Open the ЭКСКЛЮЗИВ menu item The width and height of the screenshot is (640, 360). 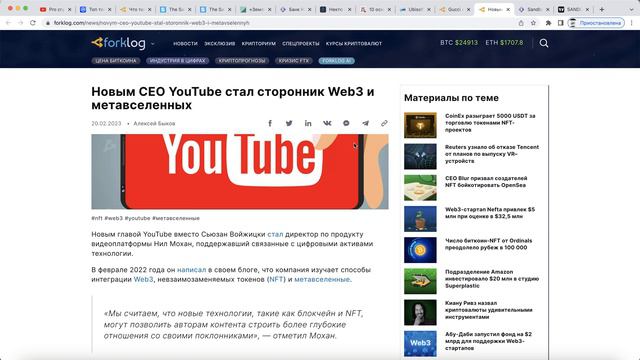(220, 43)
